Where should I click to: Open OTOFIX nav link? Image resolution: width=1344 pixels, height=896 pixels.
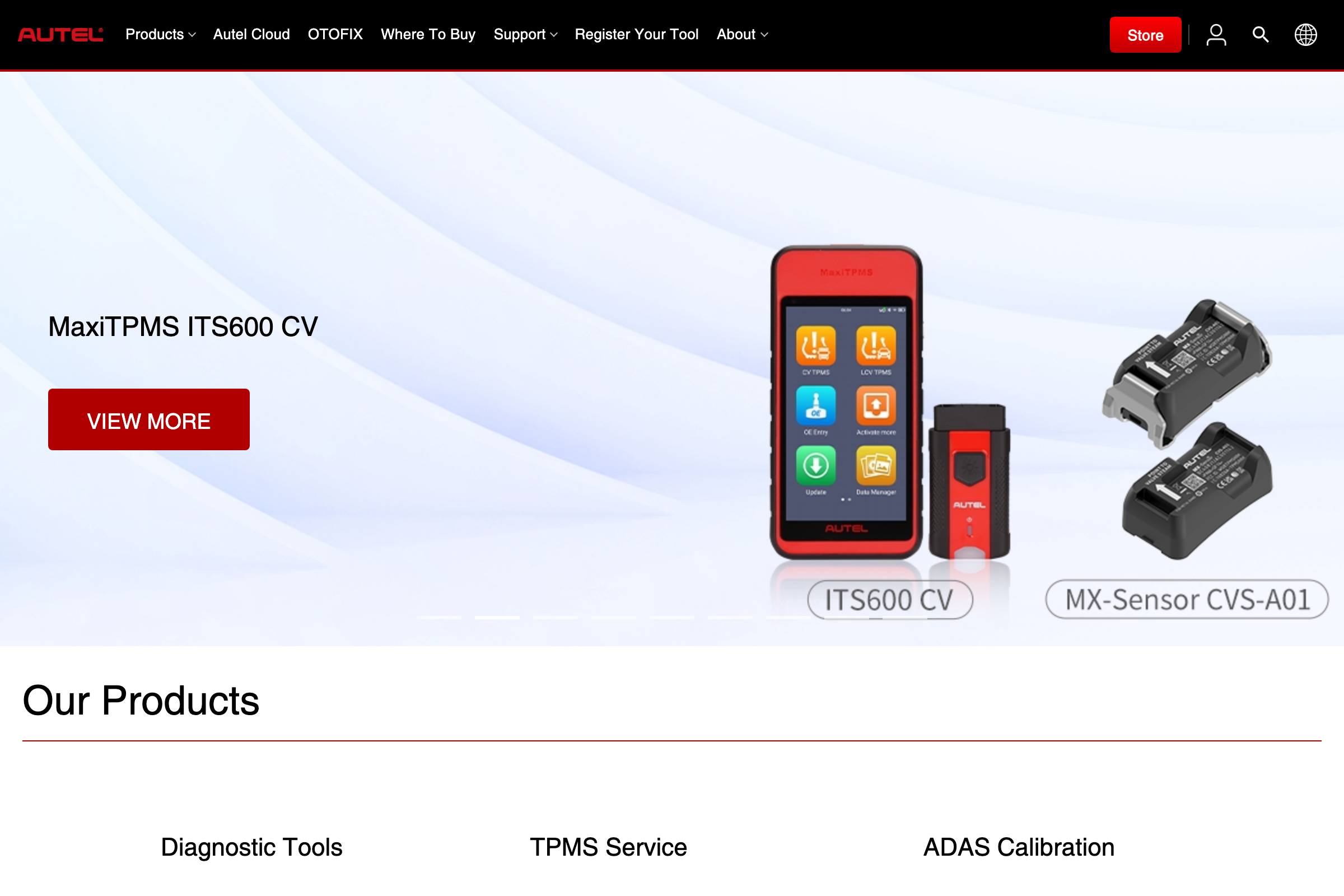point(335,35)
